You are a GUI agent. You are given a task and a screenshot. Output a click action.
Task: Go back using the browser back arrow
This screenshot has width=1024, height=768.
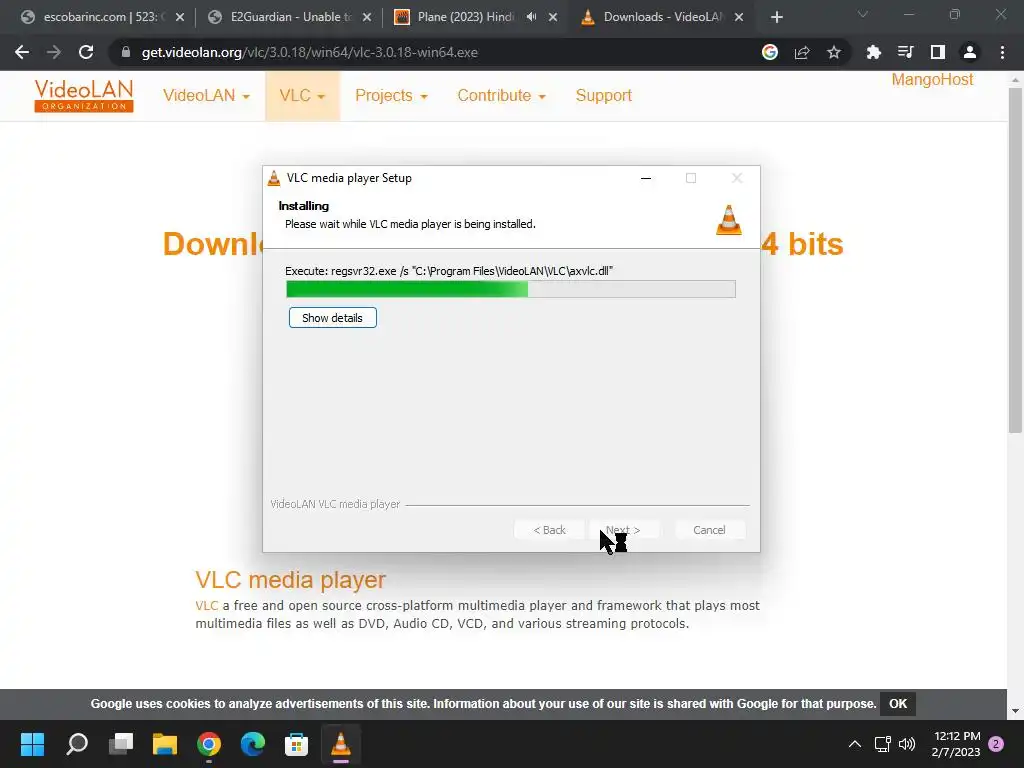tap(22, 52)
